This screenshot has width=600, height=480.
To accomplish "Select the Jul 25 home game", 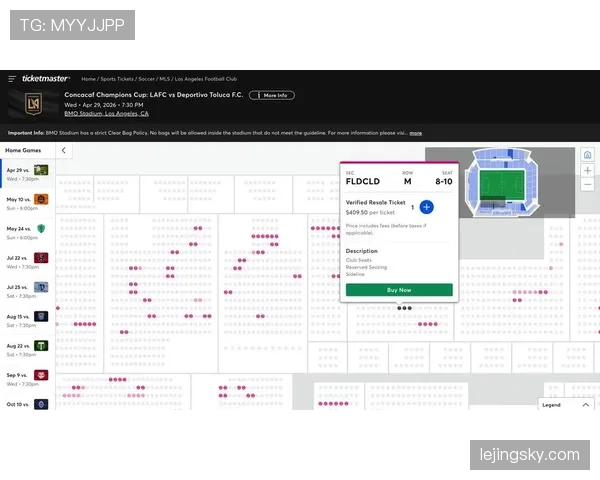I will (28, 291).
